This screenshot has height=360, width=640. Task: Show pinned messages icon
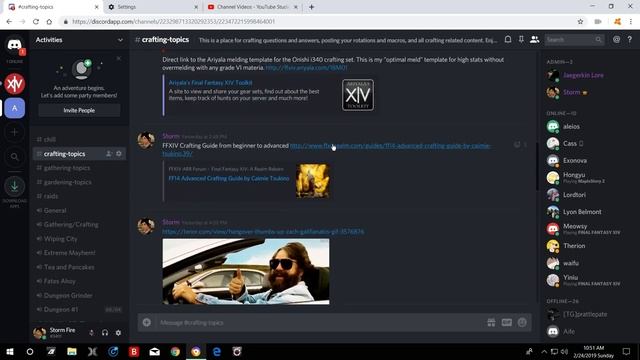tap(521, 40)
